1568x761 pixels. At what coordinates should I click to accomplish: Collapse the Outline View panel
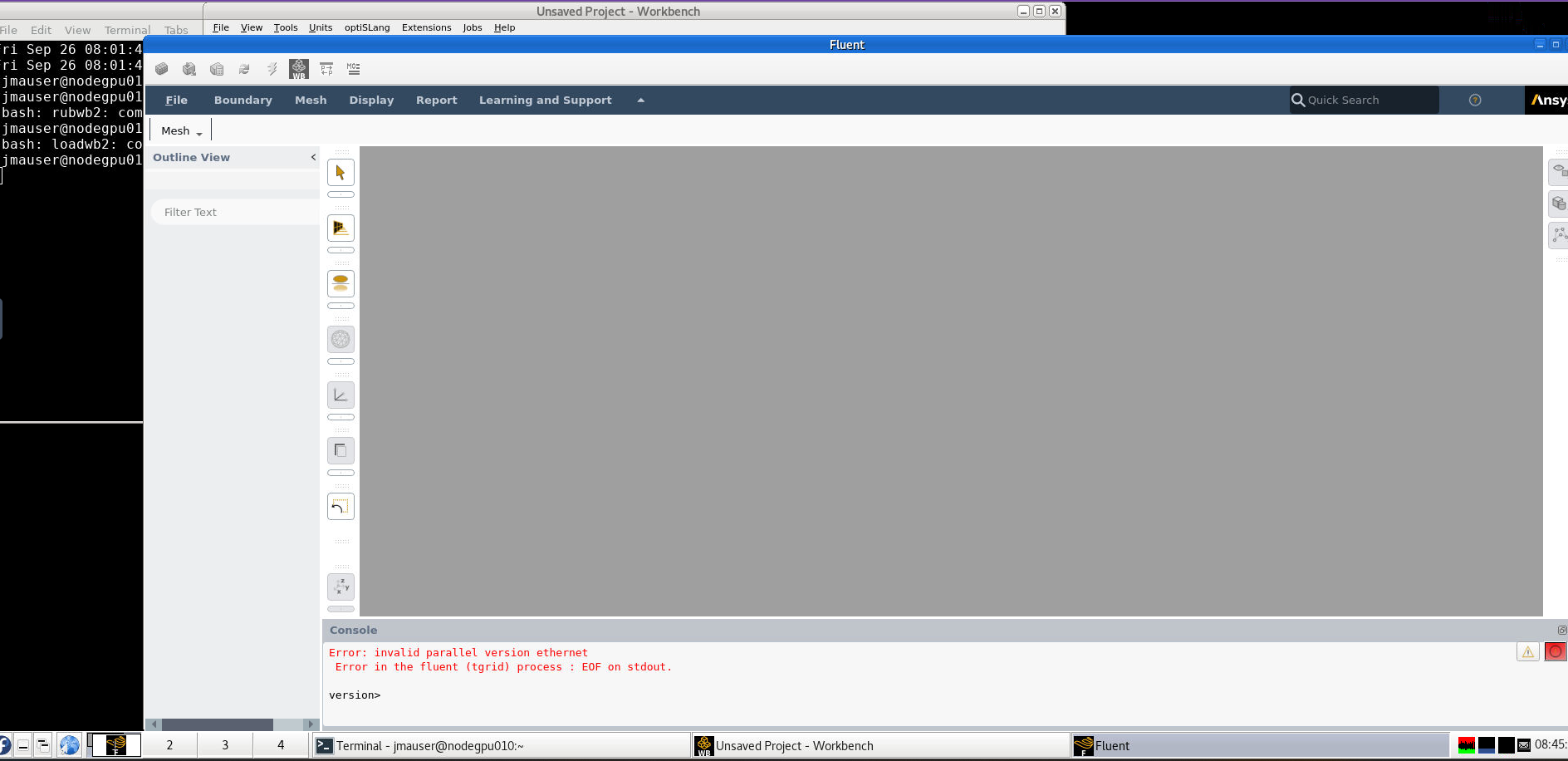coord(313,157)
